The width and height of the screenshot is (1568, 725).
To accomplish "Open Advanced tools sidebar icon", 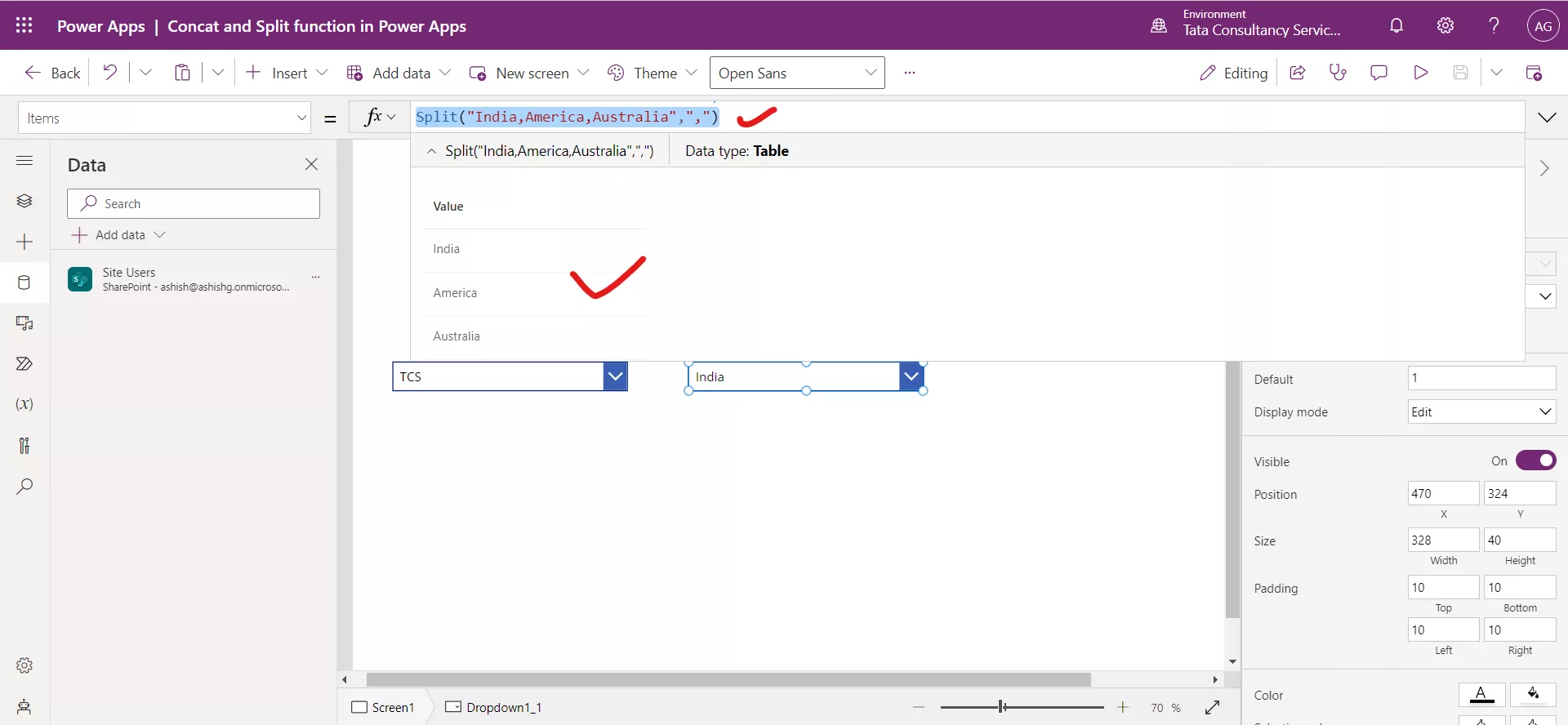I will point(24,445).
